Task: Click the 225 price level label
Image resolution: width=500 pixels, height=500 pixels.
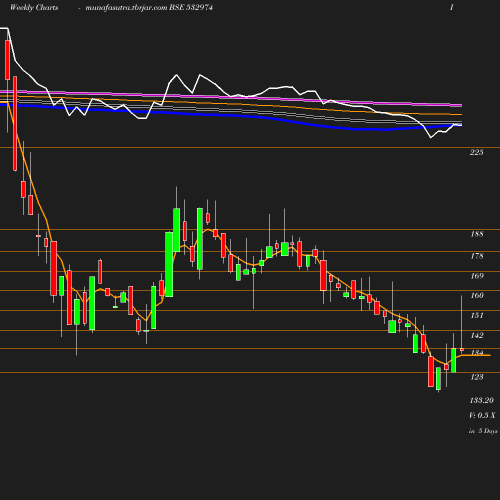Action: pyautogui.click(x=476, y=152)
